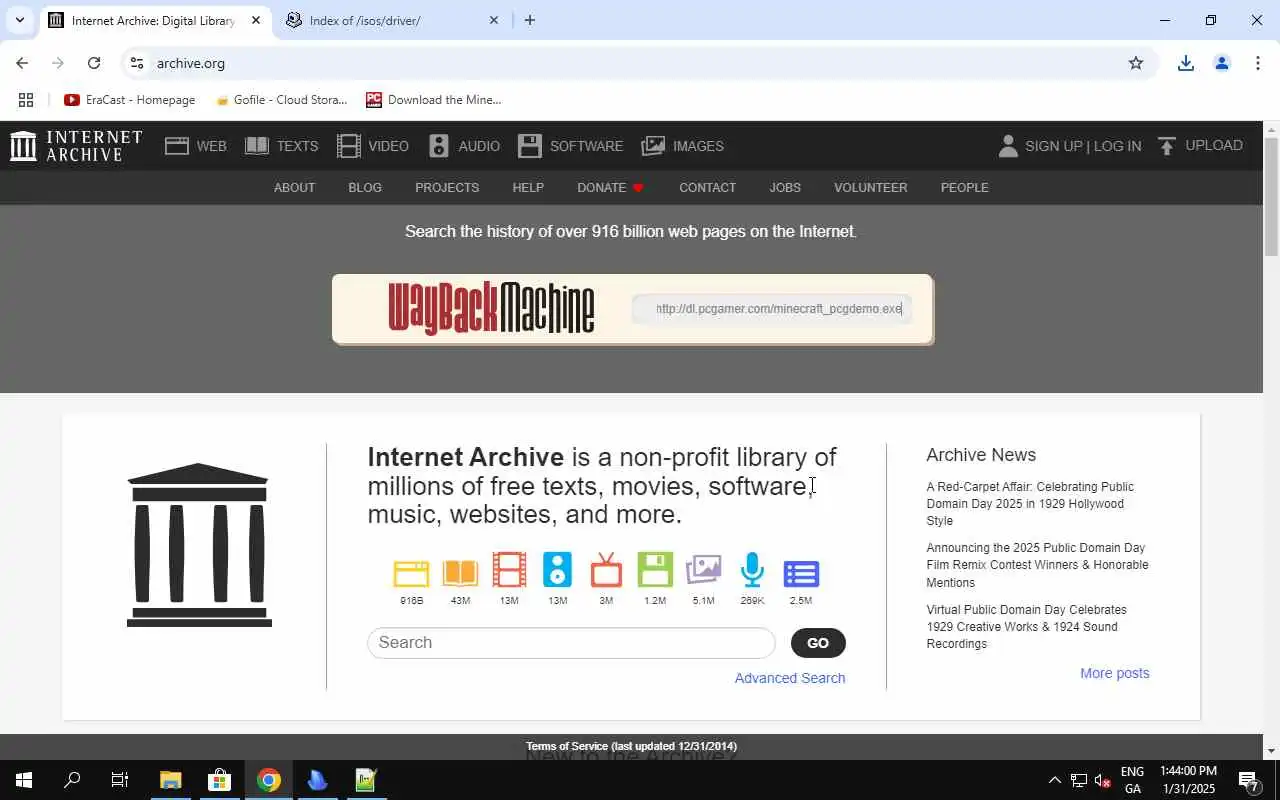Click the UPLOAD arrow icon
The height and width of the screenshot is (800, 1280).
pyautogui.click(x=1167, y=146)
